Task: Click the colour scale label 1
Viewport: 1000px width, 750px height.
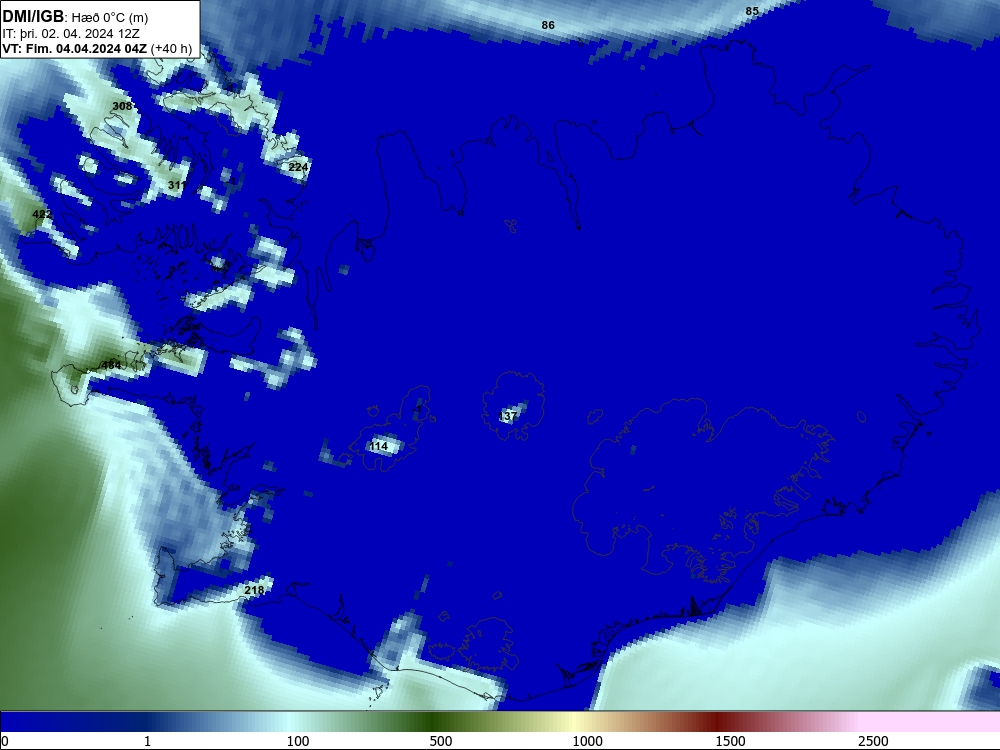Action: tap(147, 741)
